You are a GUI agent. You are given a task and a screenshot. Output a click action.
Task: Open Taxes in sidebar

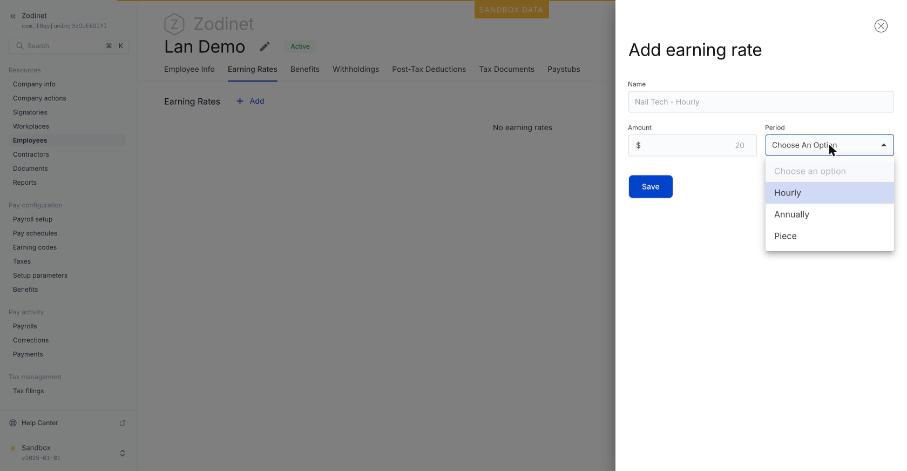pyautogui.click(x=21, y=262)
